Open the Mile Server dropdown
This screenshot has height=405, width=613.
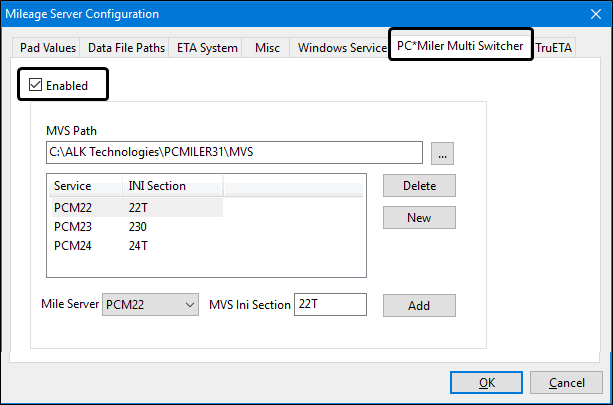[151, 304]
